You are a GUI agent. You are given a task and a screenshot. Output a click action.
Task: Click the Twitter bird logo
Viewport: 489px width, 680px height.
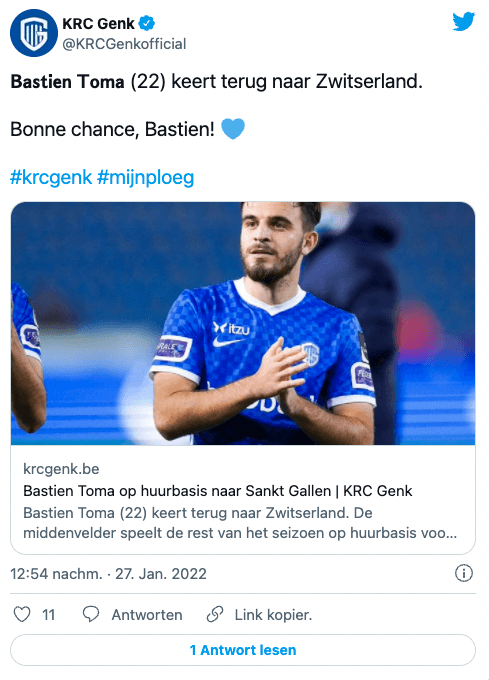point(463,22)
